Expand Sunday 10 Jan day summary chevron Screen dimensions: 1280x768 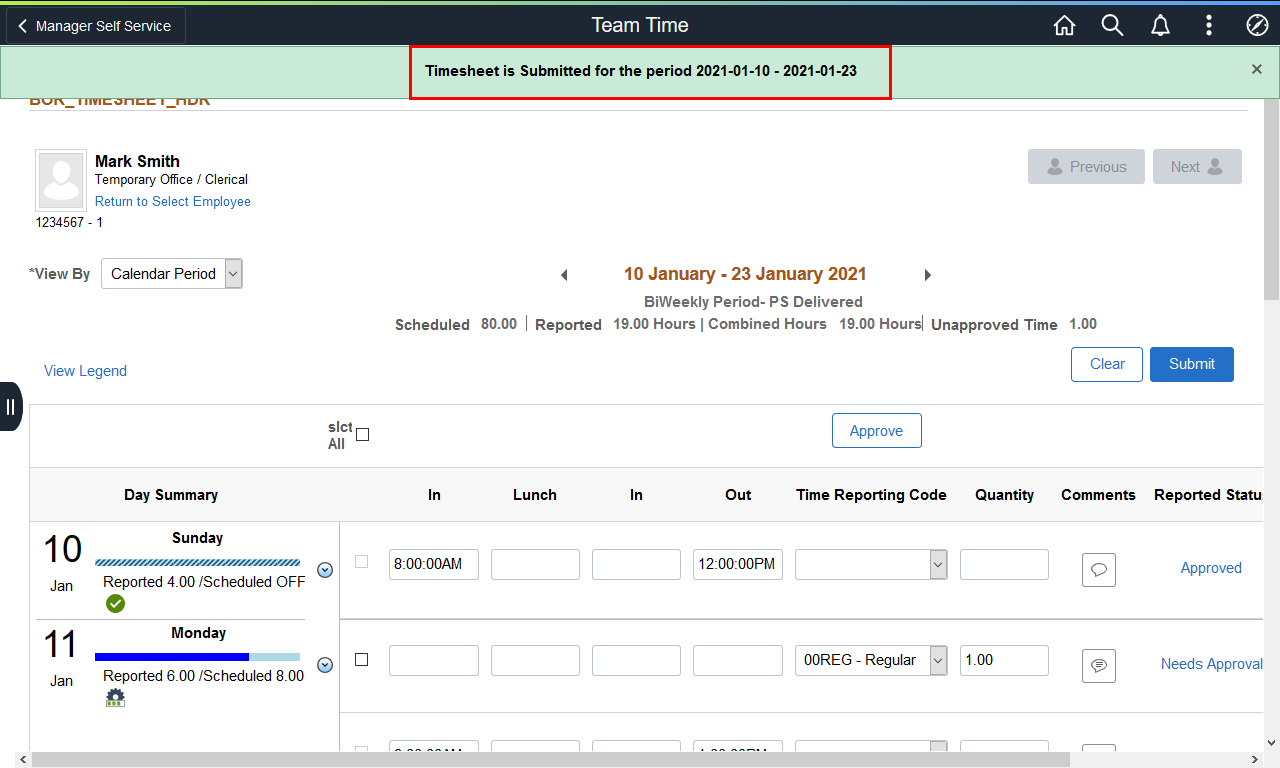coord(325,570)
